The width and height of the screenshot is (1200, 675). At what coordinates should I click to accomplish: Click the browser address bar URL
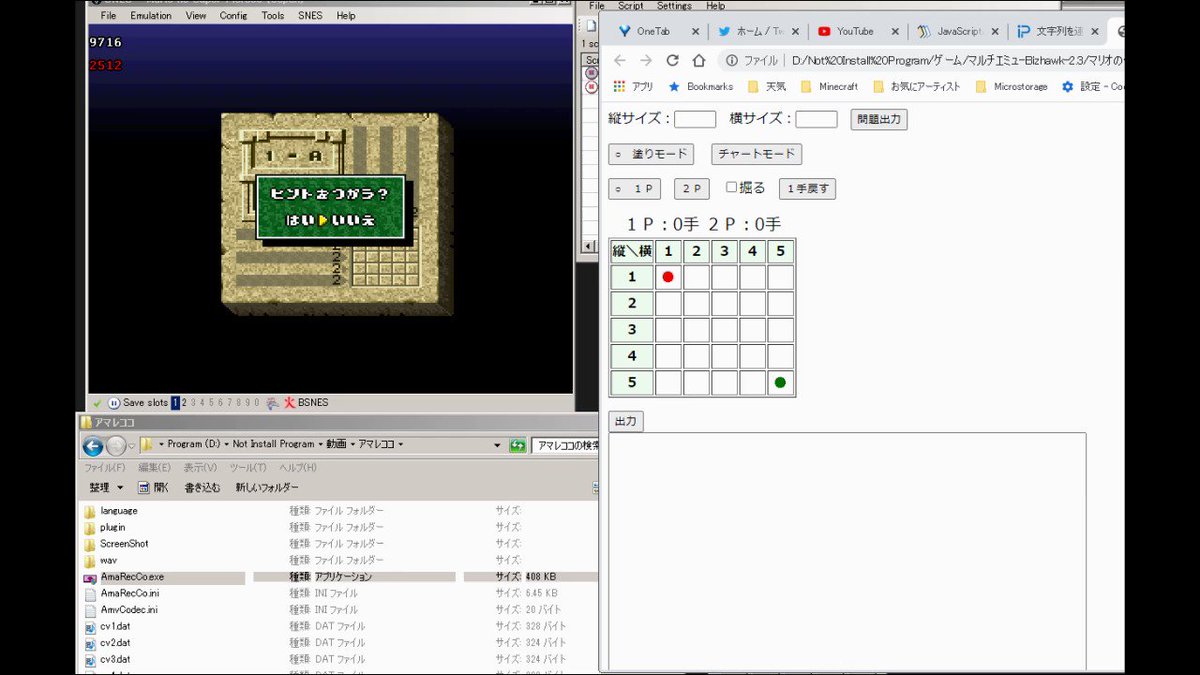tap(957, 60)
